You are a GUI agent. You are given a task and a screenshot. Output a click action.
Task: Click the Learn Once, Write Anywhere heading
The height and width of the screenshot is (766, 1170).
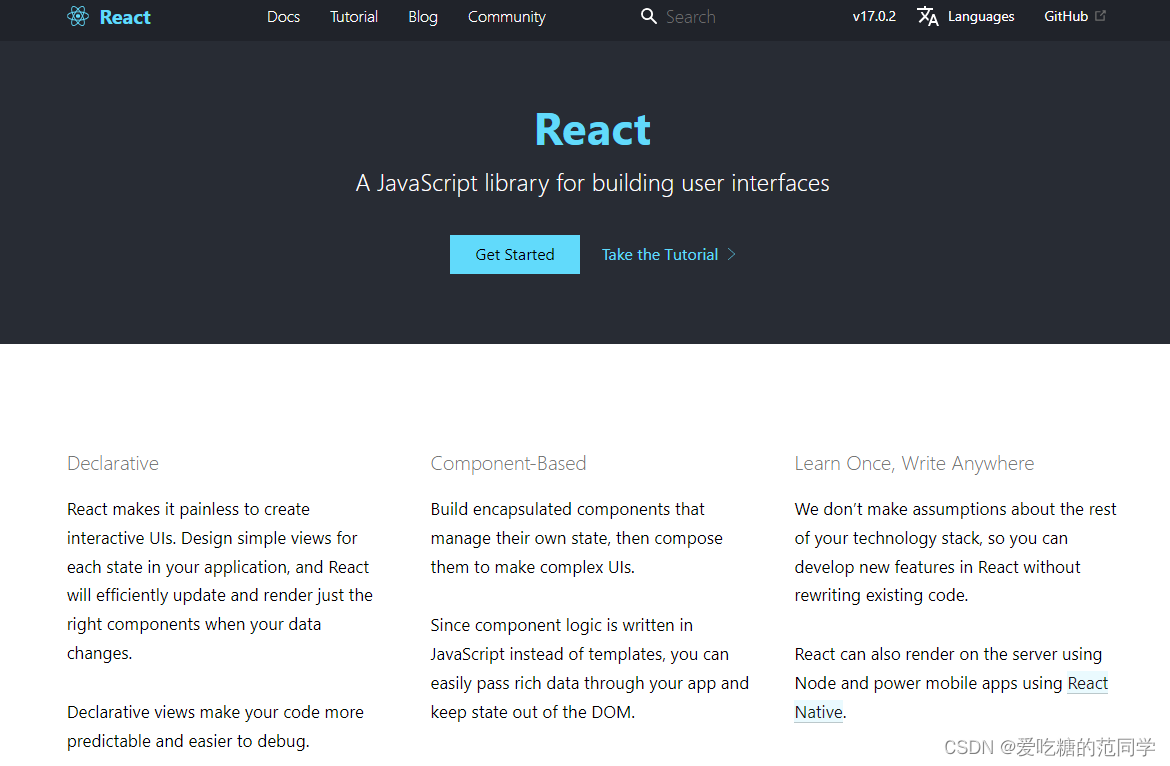(914, 463)
